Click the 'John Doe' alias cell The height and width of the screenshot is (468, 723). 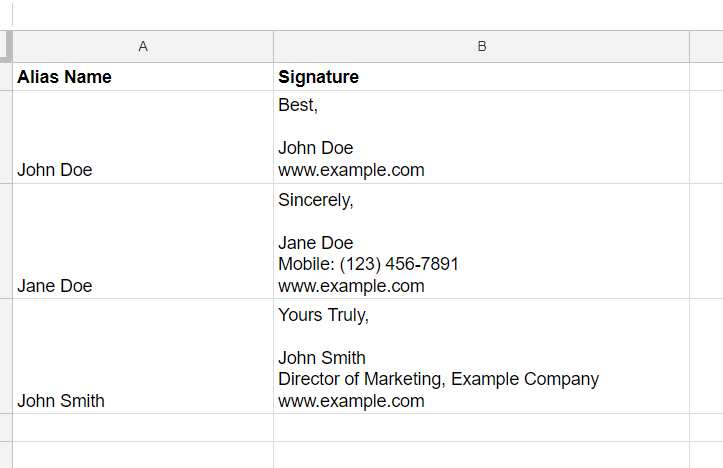point(143,137)
